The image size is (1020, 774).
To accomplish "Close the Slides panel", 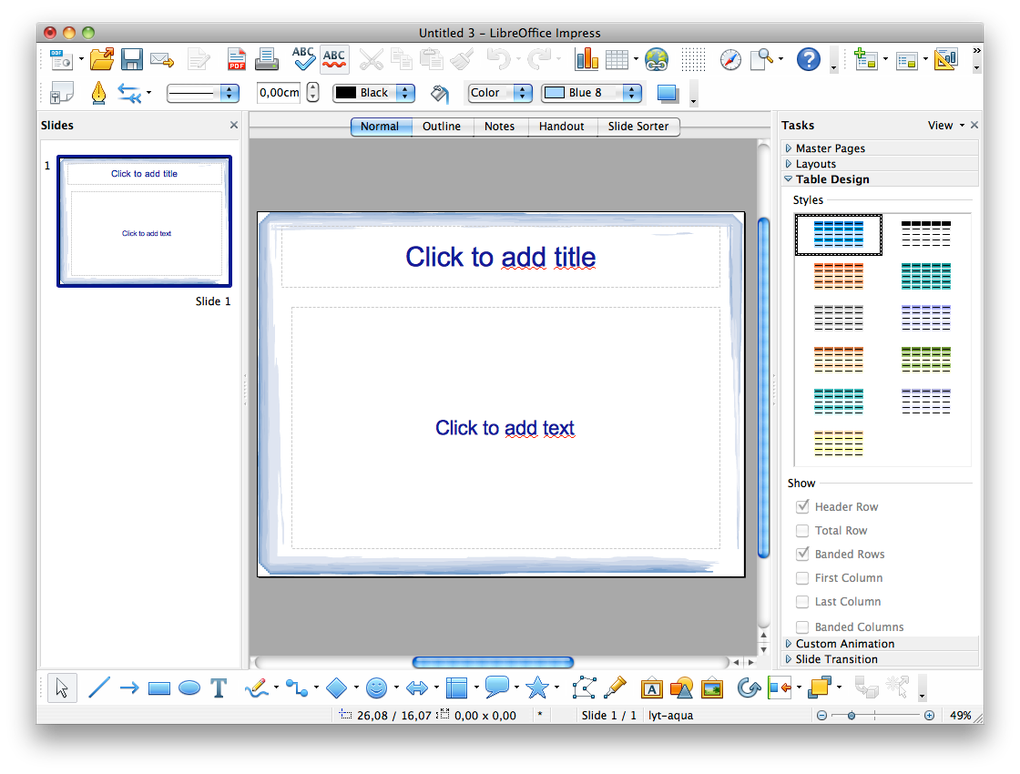I will pos(234,125).
